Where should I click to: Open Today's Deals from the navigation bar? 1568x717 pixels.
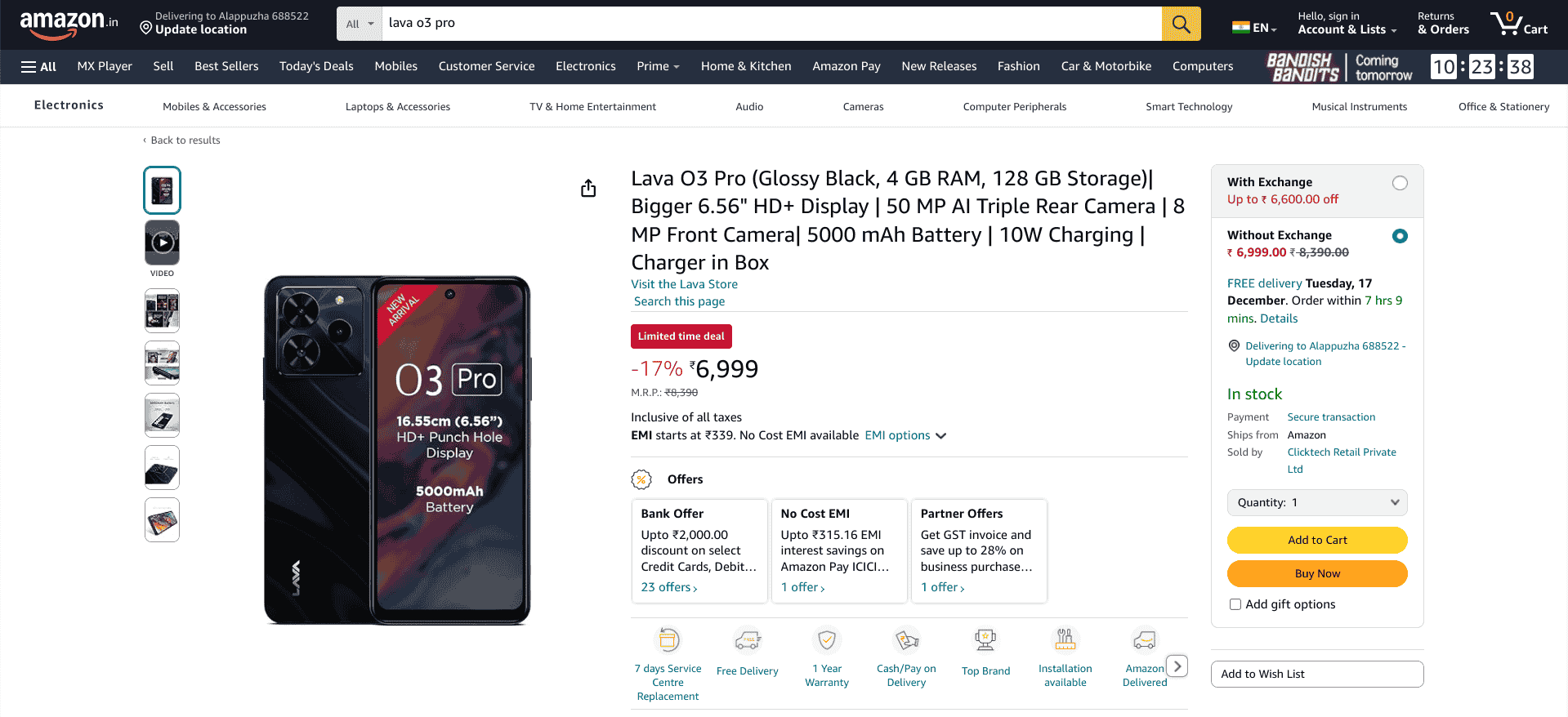point(316,66)
